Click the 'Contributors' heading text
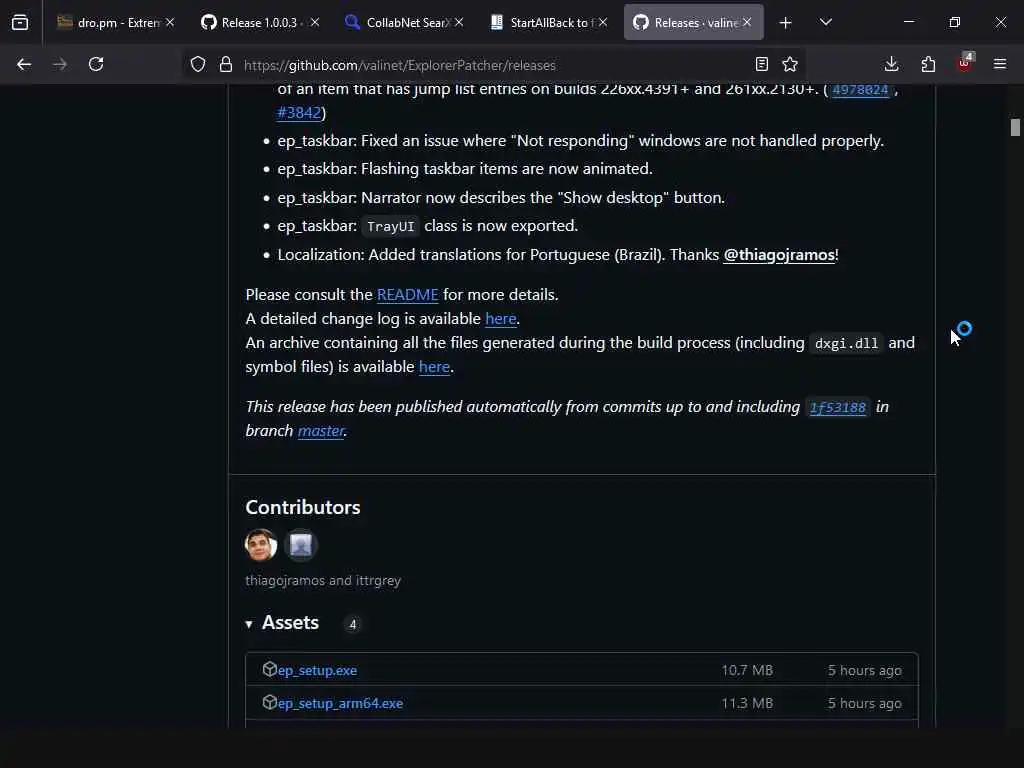This screenshot has height=768, width=1024. point(302,507)
